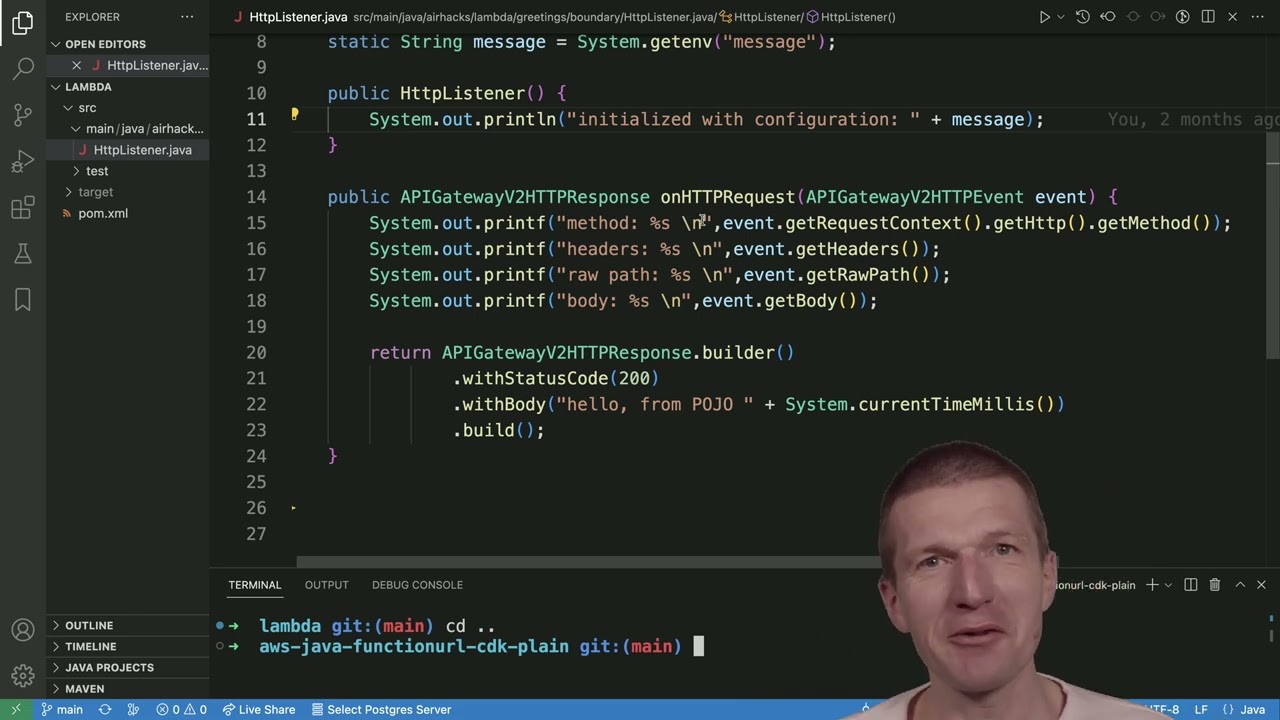1280x720 pixels.
Task: Switch to the DEBUG CONSOLE panel tab
Action: click(x=417, y=585)
